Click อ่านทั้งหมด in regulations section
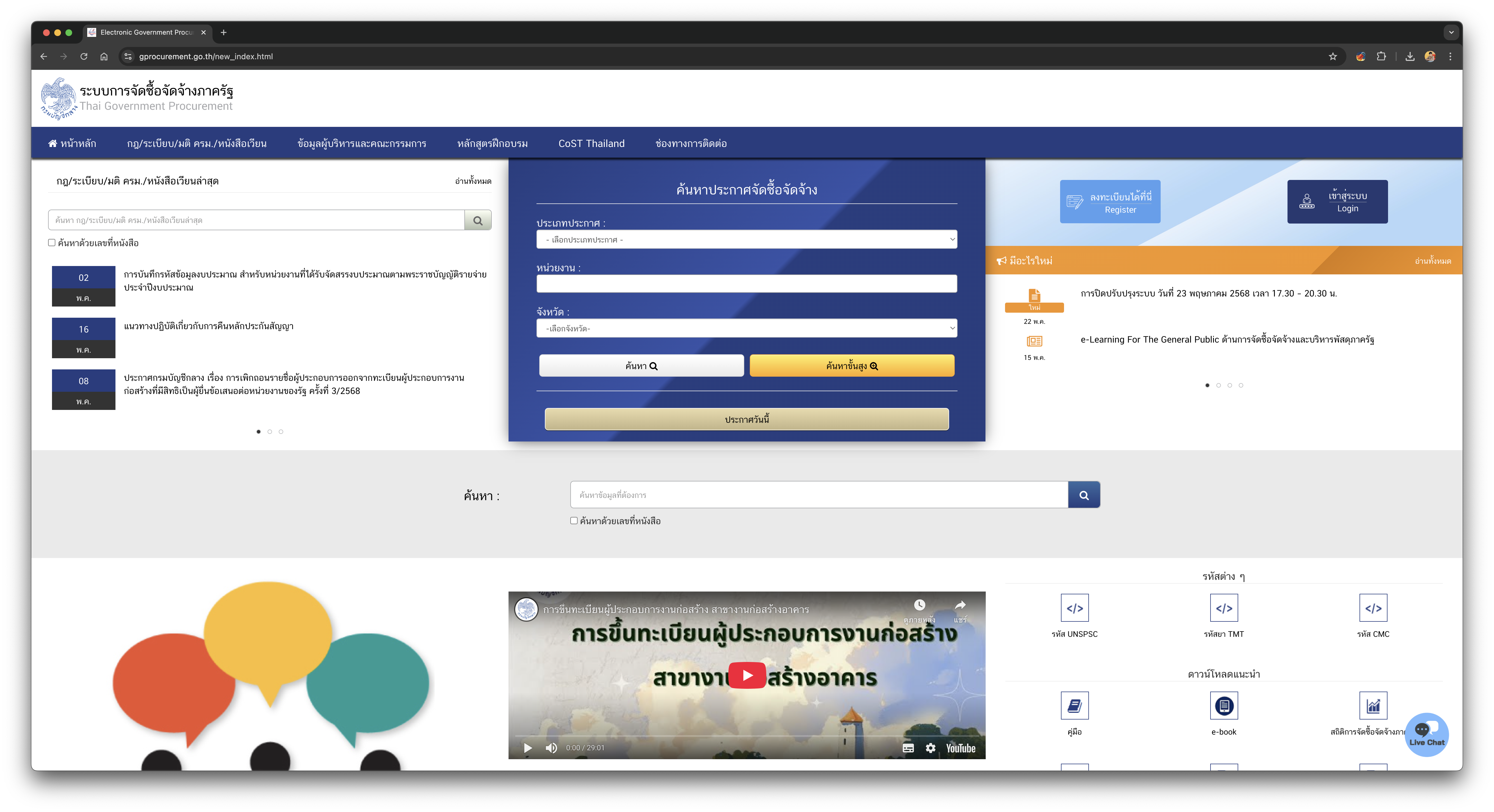This screenshot has height=812, width=1494. pyautogui.click(x=473, y=181)
